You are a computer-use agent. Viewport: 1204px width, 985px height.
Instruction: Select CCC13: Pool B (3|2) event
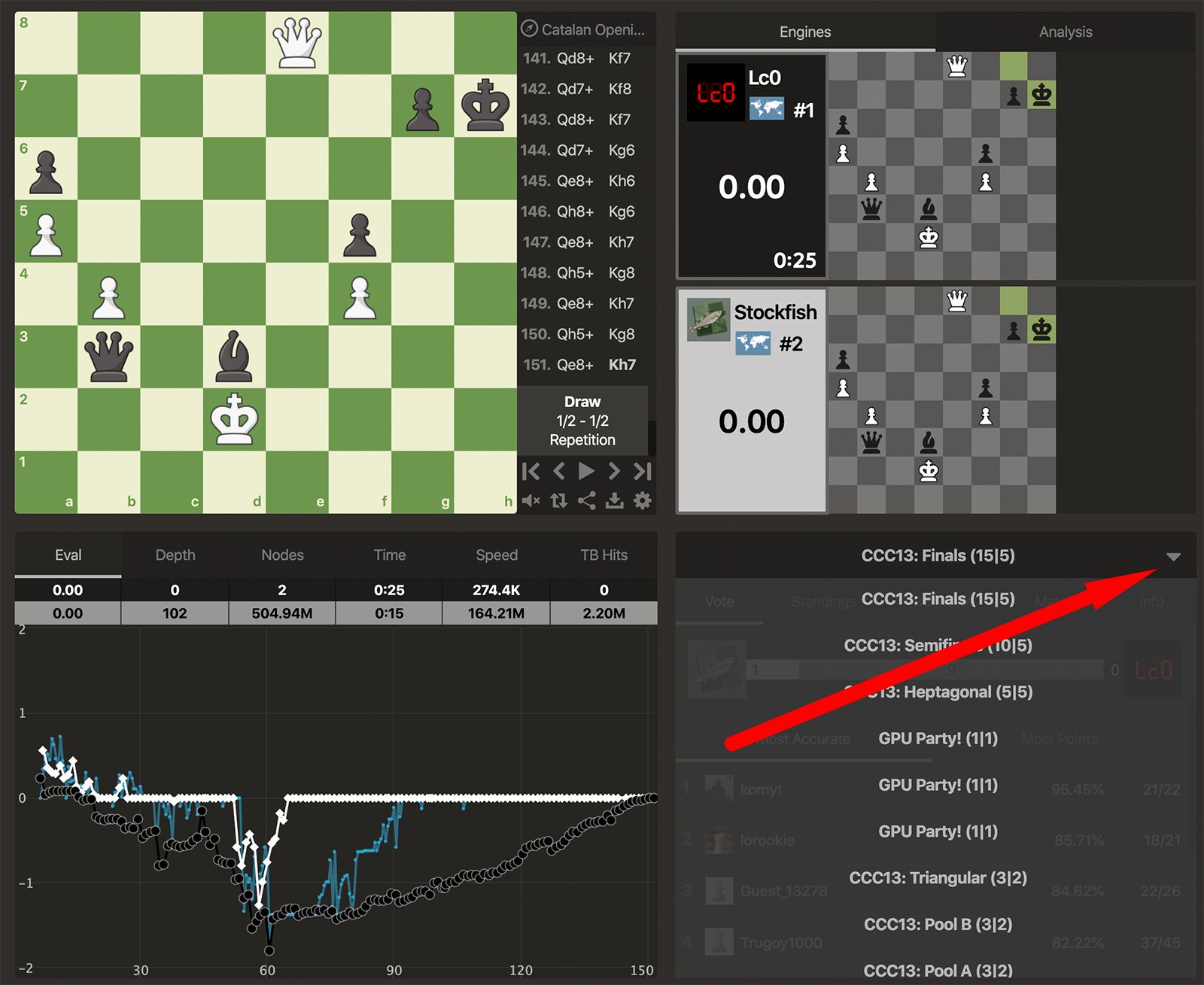(x=938, y=925)
